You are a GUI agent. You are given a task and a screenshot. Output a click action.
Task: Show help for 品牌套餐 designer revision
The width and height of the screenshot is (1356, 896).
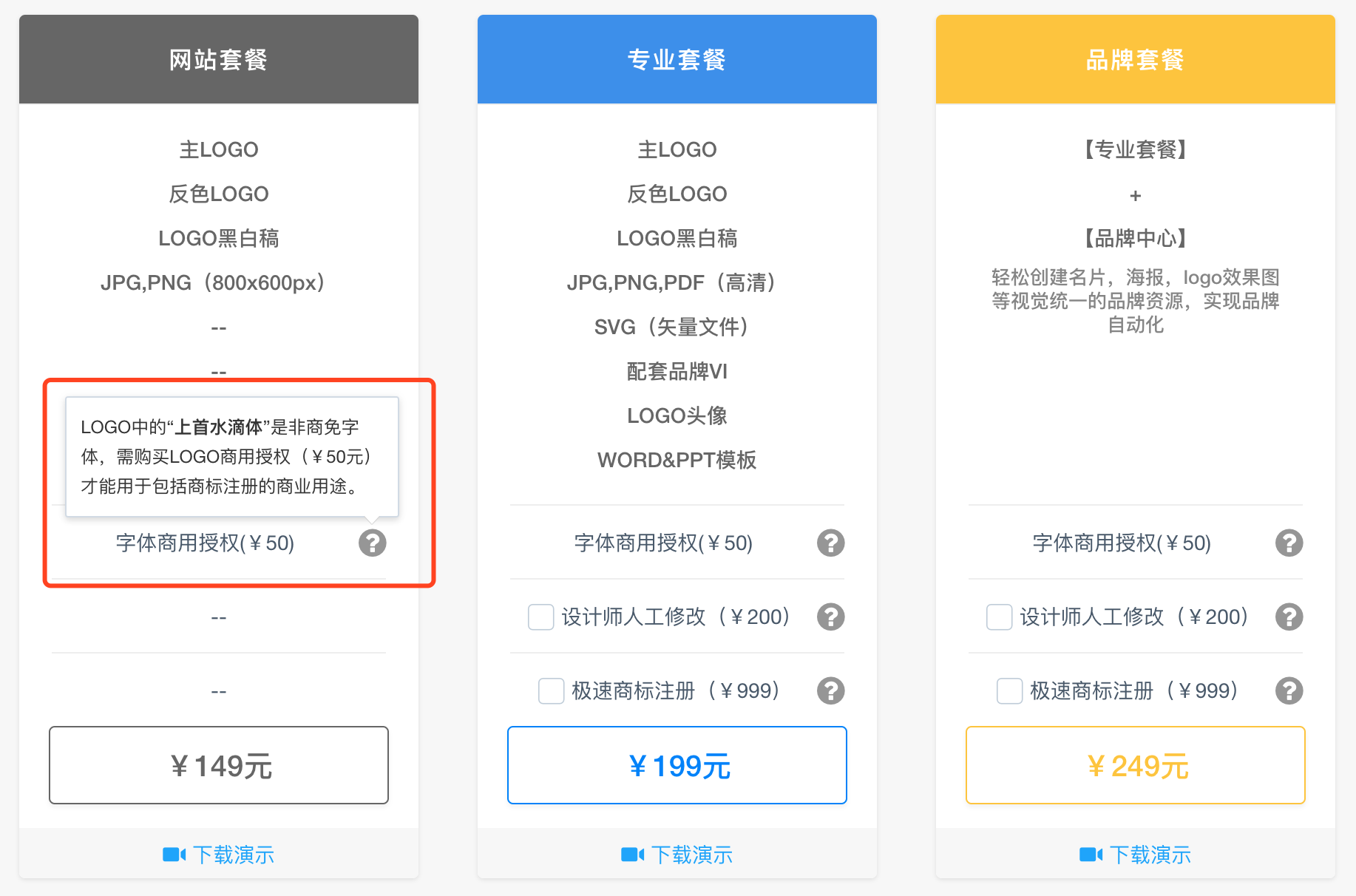(x=1289, y=617)
